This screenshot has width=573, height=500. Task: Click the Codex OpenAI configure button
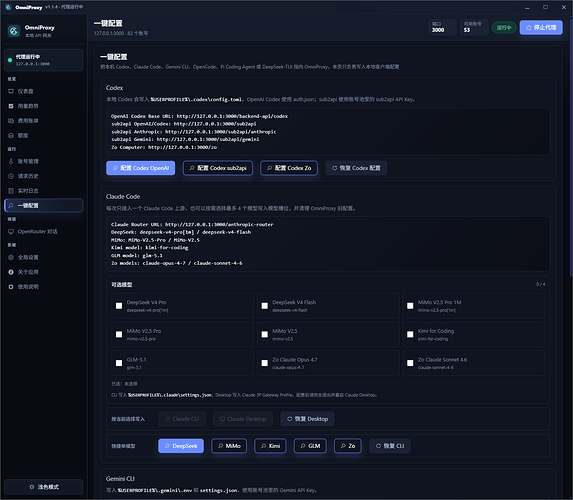141,168
